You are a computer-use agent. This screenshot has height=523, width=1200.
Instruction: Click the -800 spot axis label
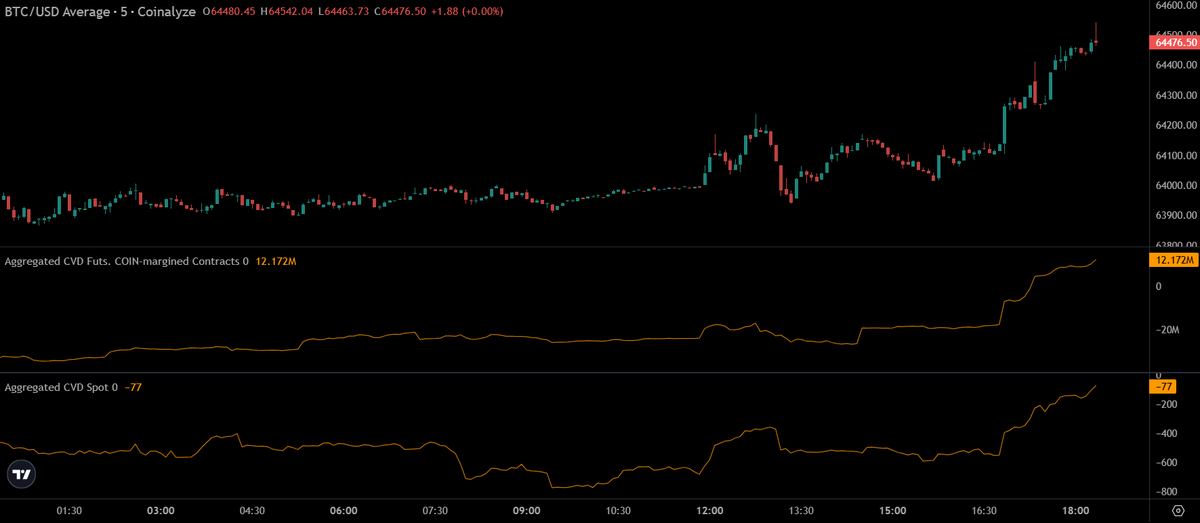[1167, 492]
